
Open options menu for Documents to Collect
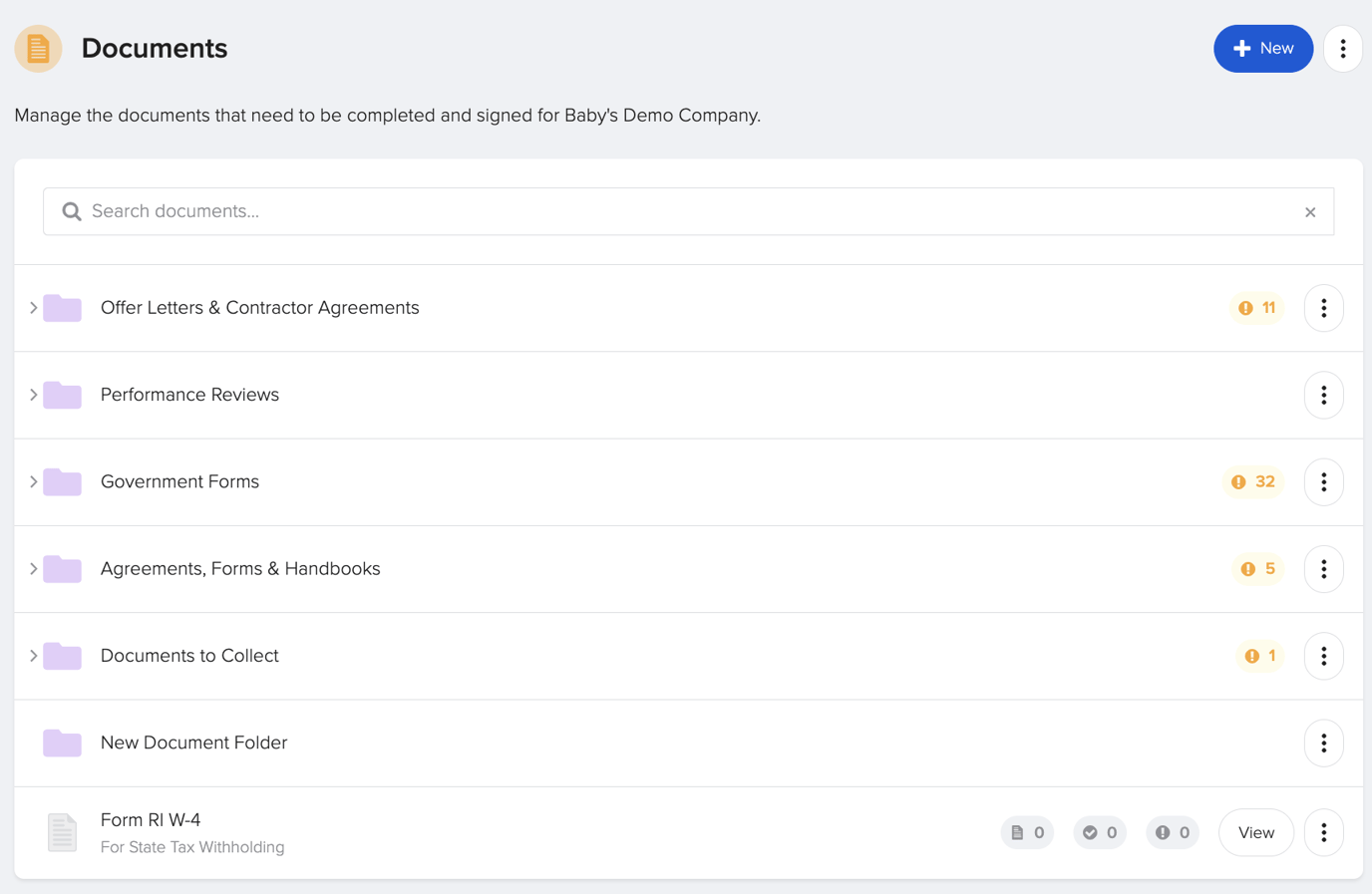pos(1323,656)
